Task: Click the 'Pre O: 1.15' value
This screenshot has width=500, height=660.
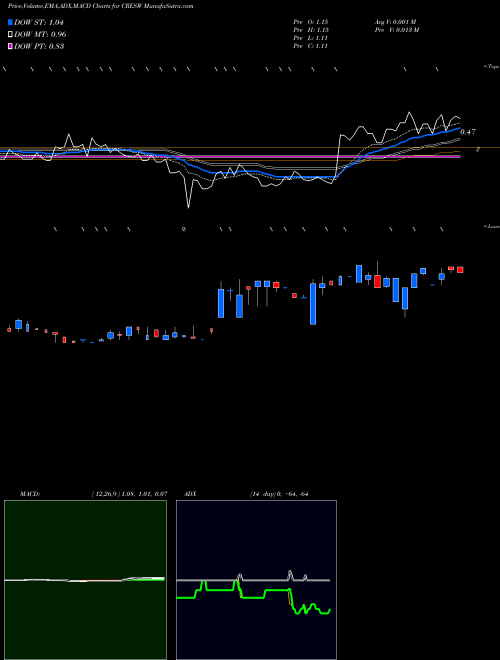Action: tap(311, 22)
